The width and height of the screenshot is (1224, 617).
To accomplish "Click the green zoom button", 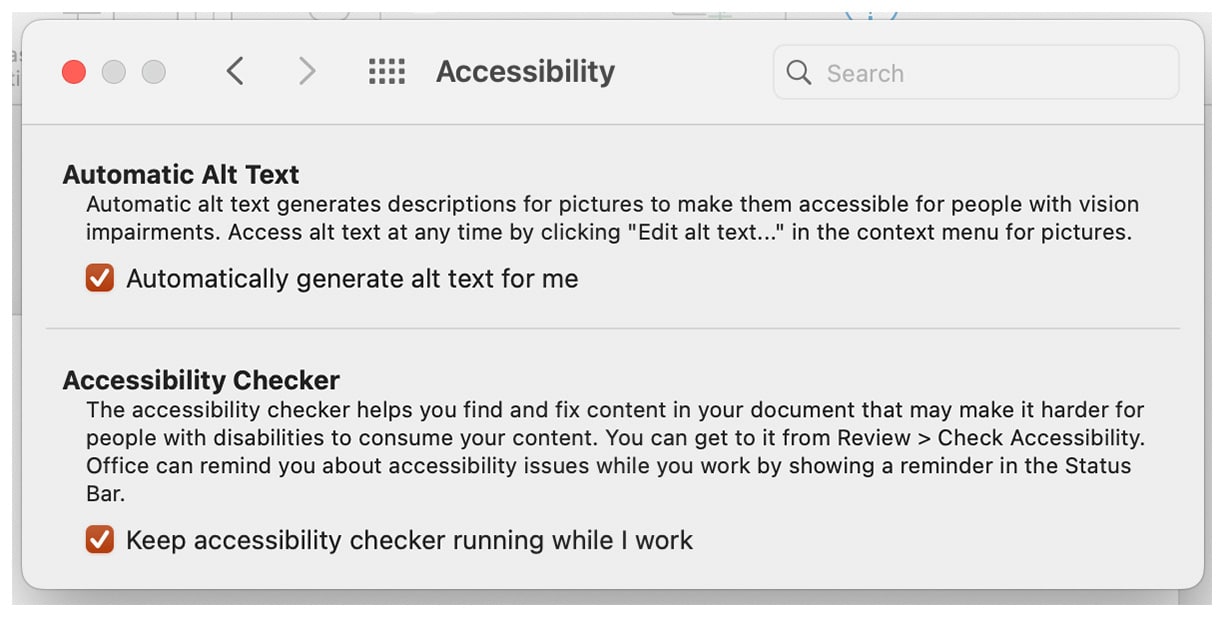I will (x=153, y=71).
